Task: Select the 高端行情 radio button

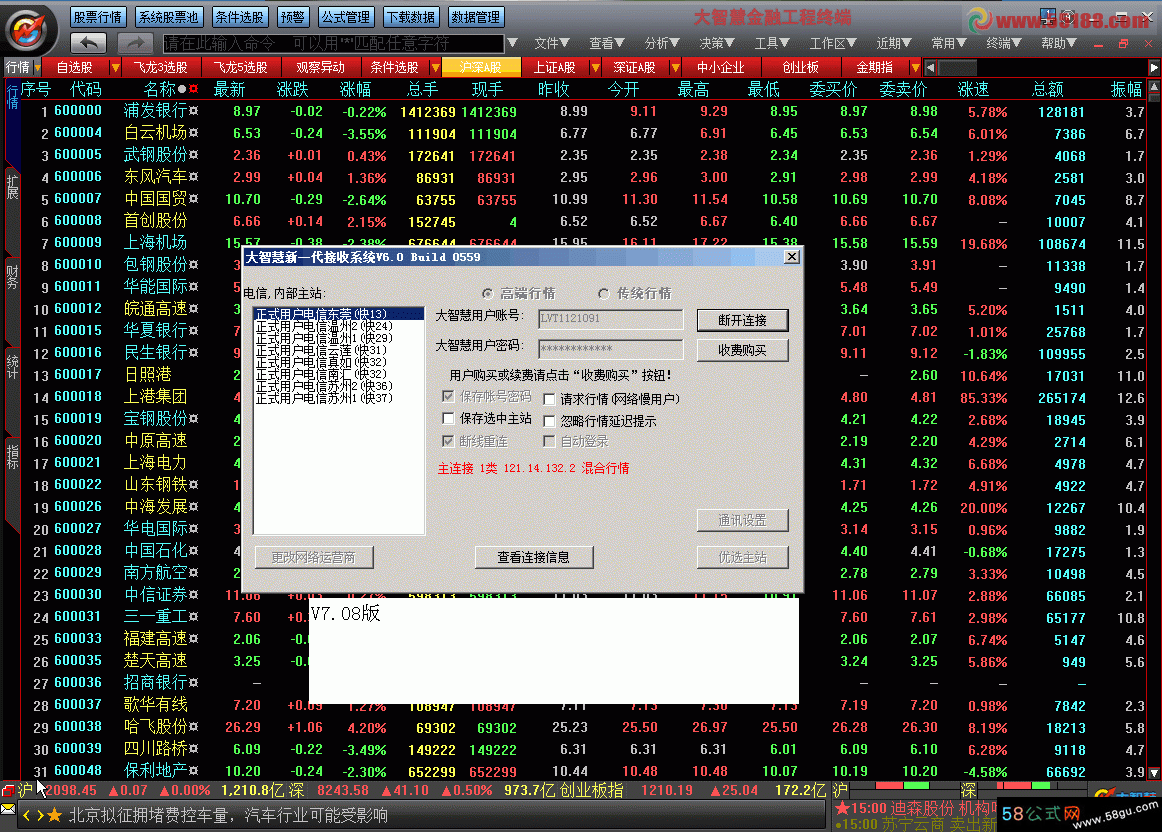Action: pyautogui.click(x=487, y=294)
